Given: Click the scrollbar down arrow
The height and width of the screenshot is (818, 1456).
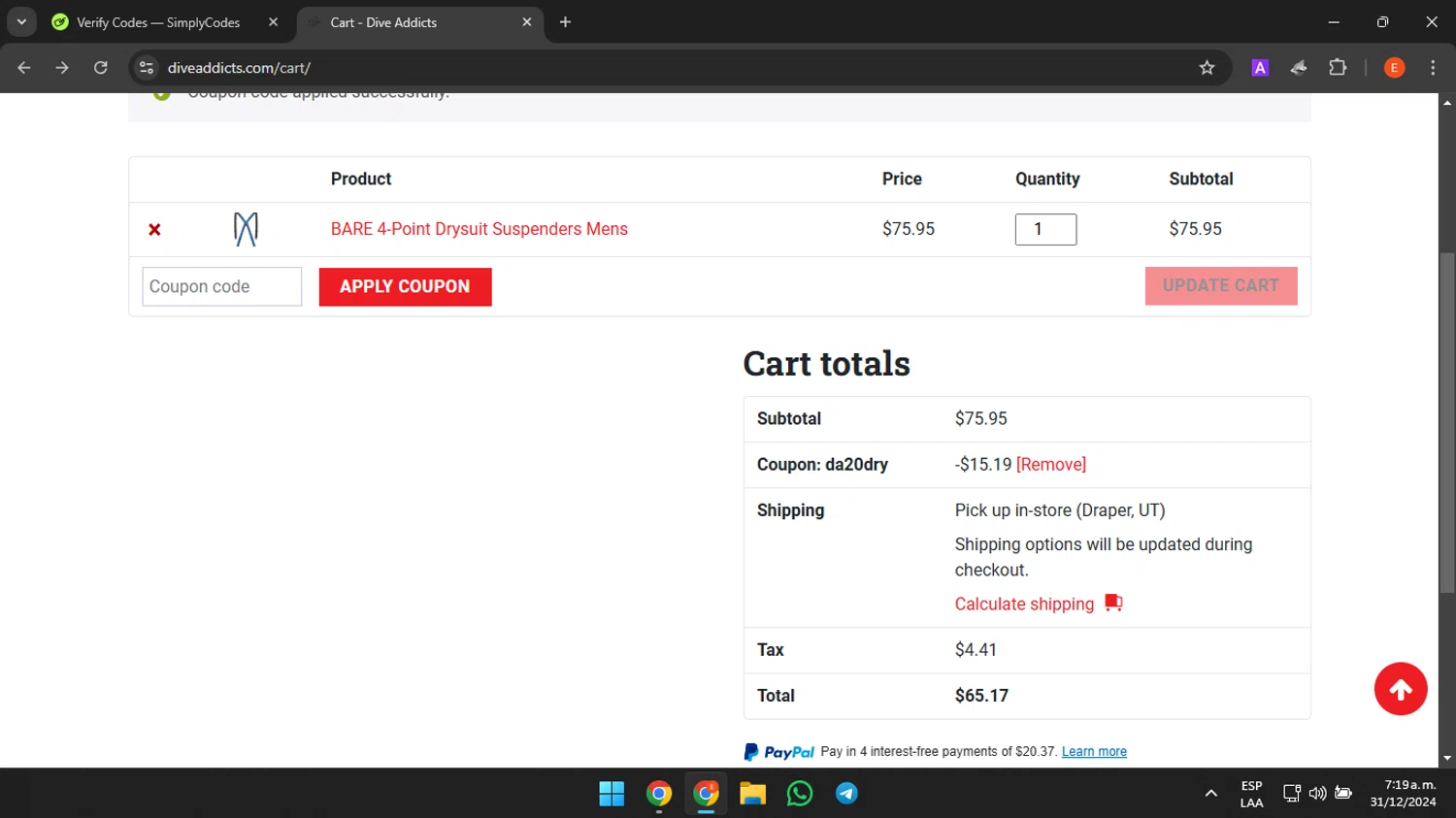Looking at the screenshot, I should point(1447,759).
